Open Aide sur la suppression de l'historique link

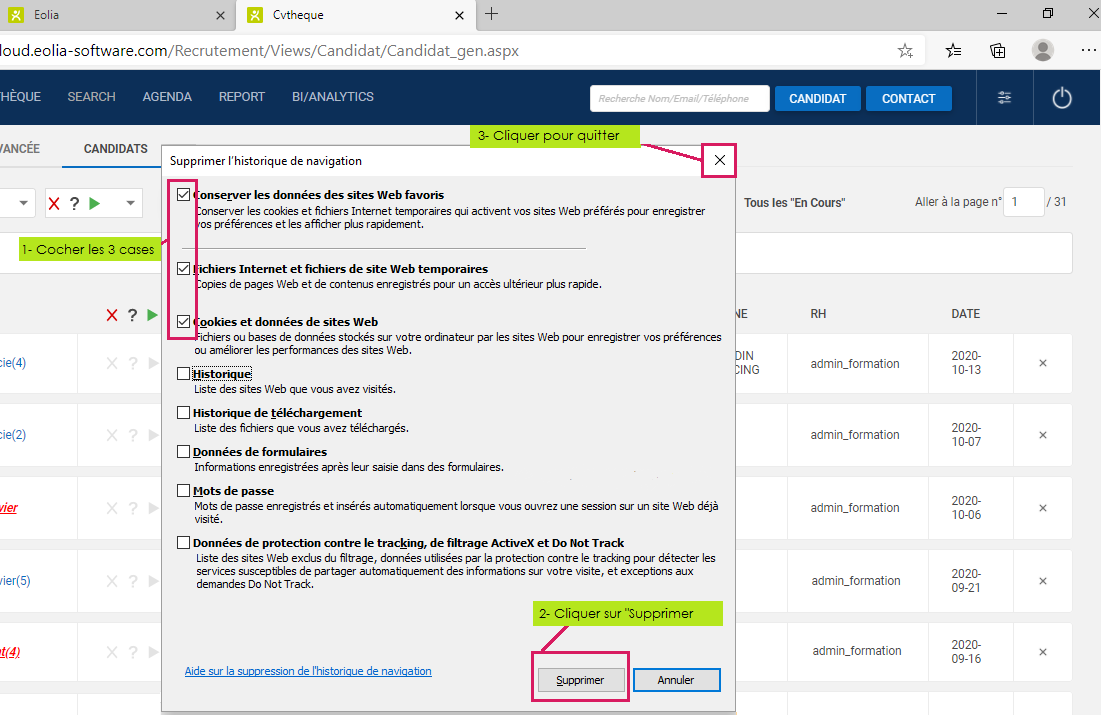coord(308,671)
